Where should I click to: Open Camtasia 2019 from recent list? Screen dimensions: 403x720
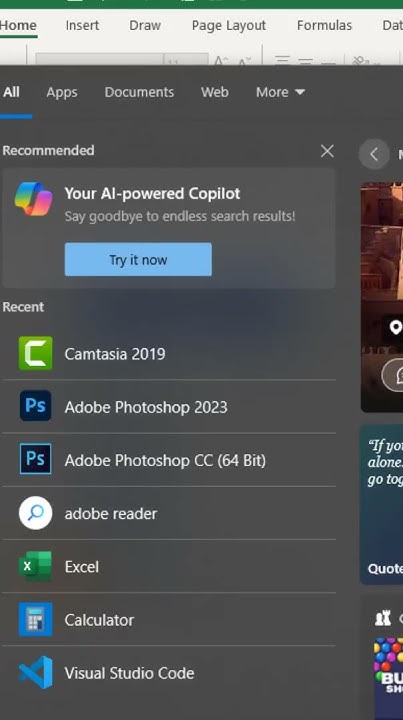(169, 354)
